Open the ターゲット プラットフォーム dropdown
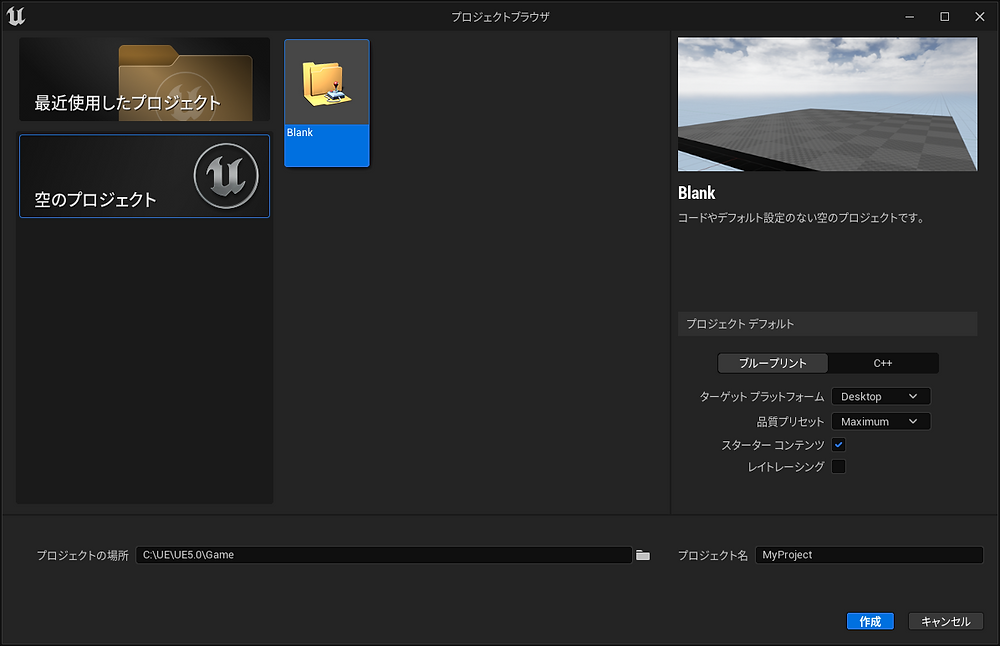Image resolution: width=1000 pixels, height=646 pixels. [x=880, y=396]
